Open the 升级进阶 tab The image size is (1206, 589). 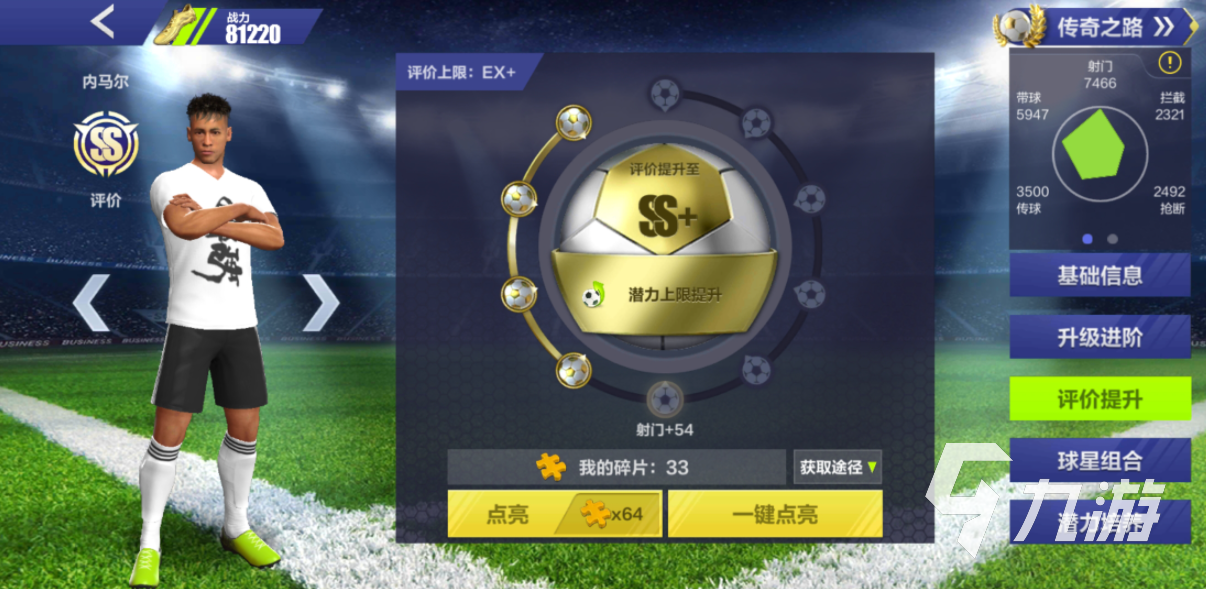(x=1100, y=337)
